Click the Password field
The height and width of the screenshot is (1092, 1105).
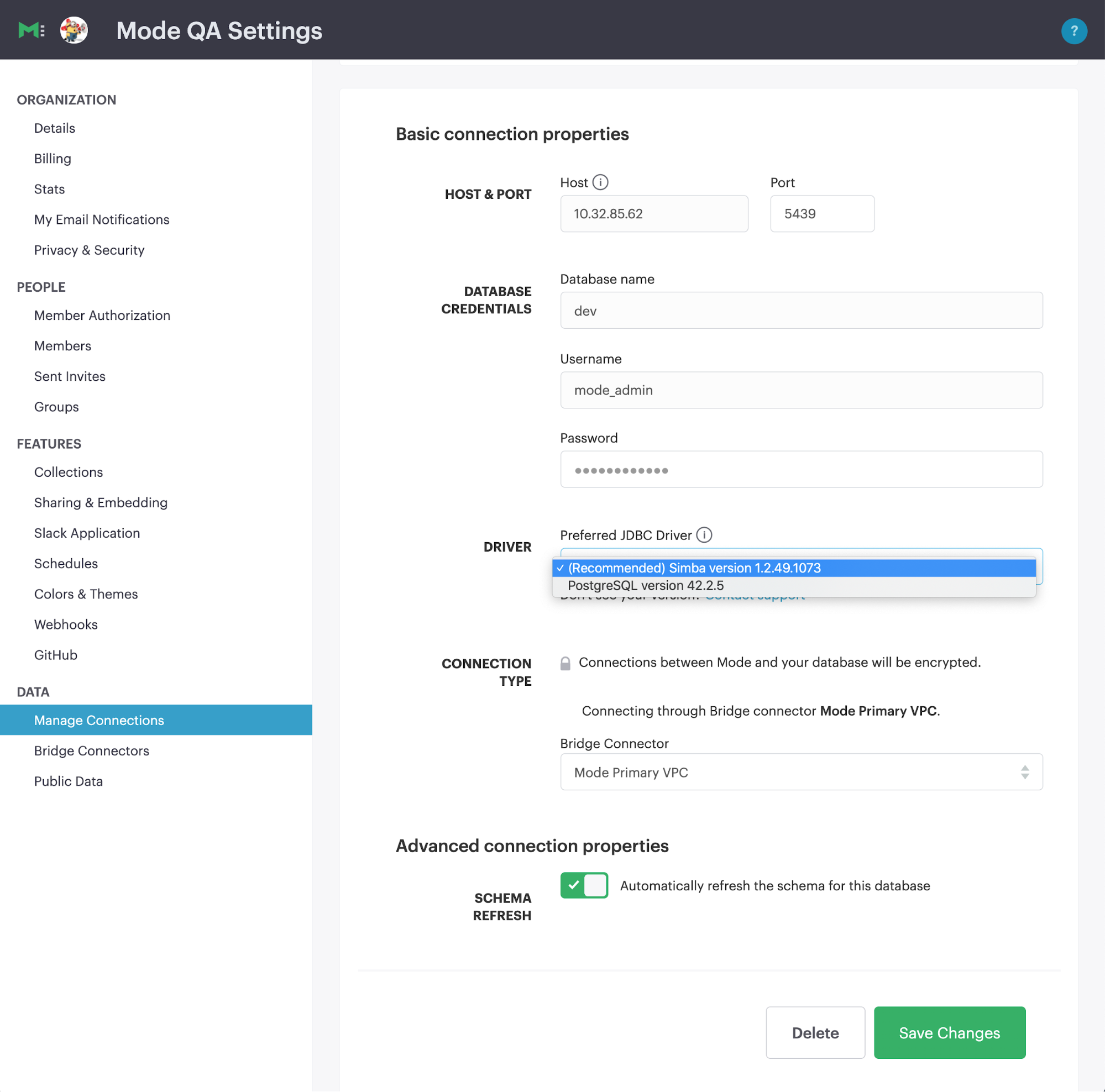pyautogui.click(x=801, y=470)
